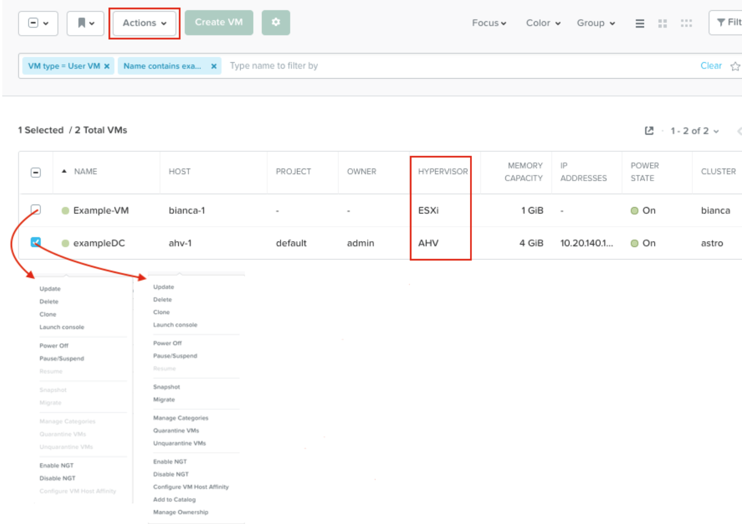Expand the Color dropdown
This screenshot has height=524, width=742.
543,23
